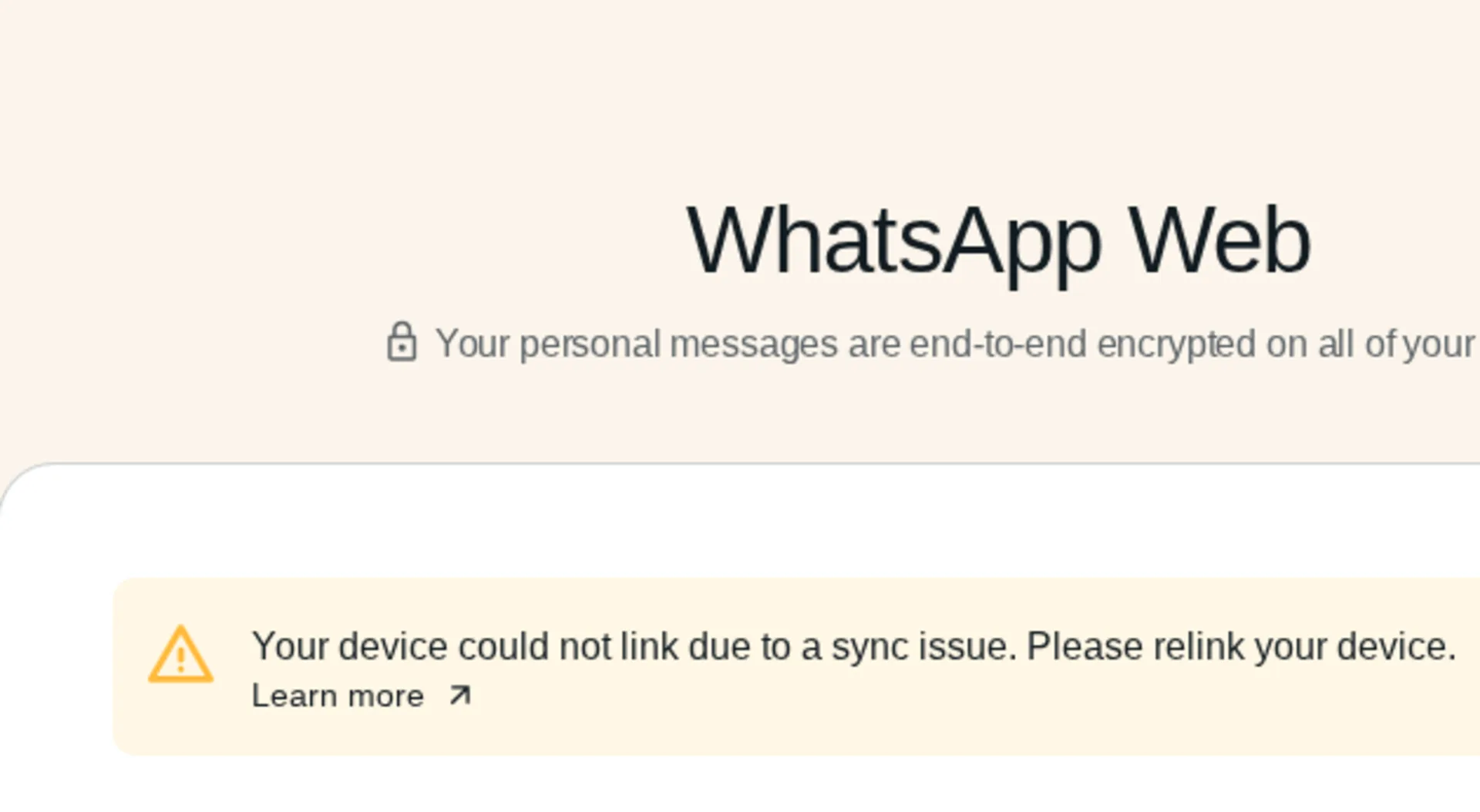The height and width of the screenshot is (812, 1480).
Task: Open the Learn more link
Action: tap(362, 696)
